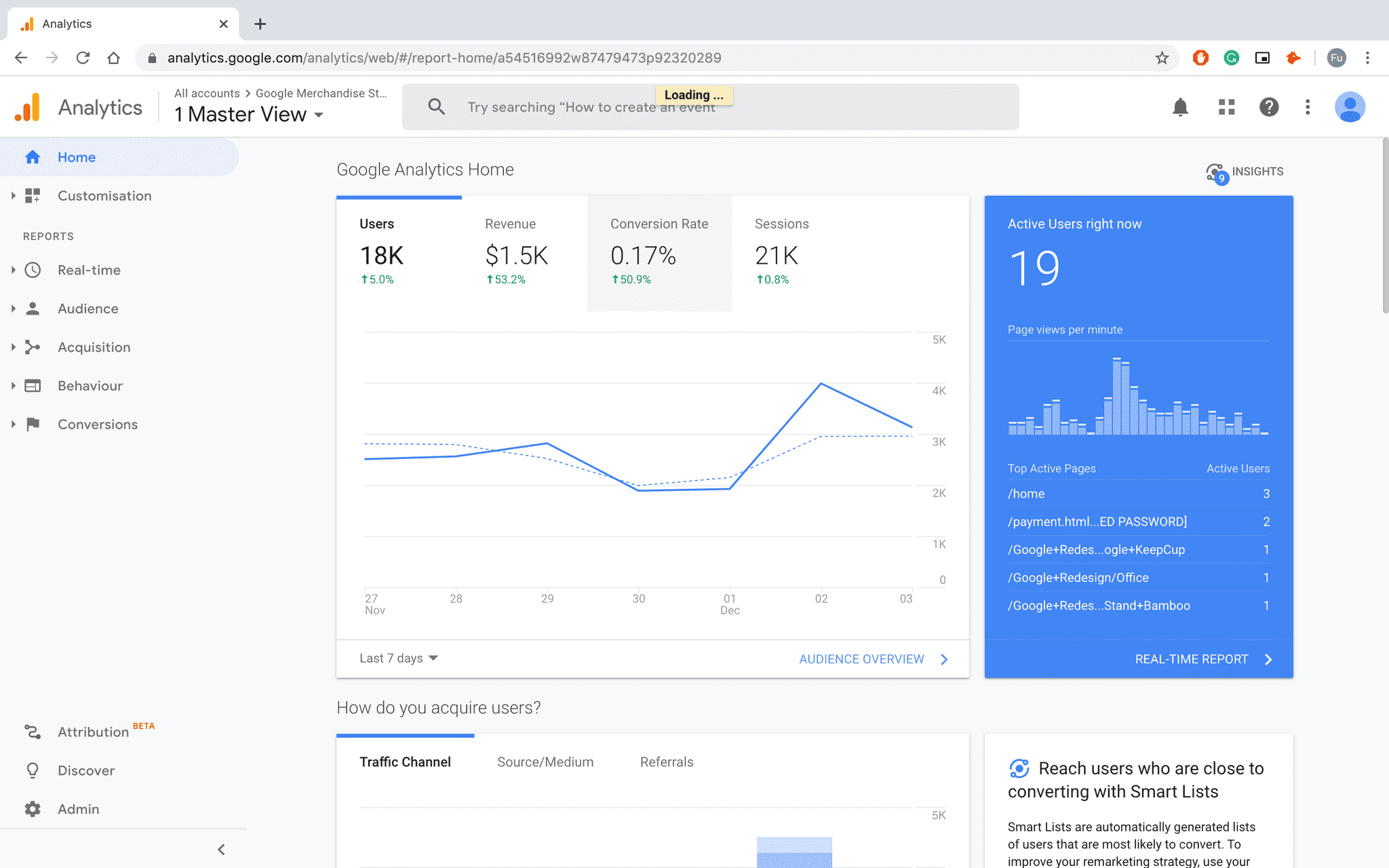Select the Traffic Channel tab
This screenshot has height=868, width=1389.
click(405, 762)
